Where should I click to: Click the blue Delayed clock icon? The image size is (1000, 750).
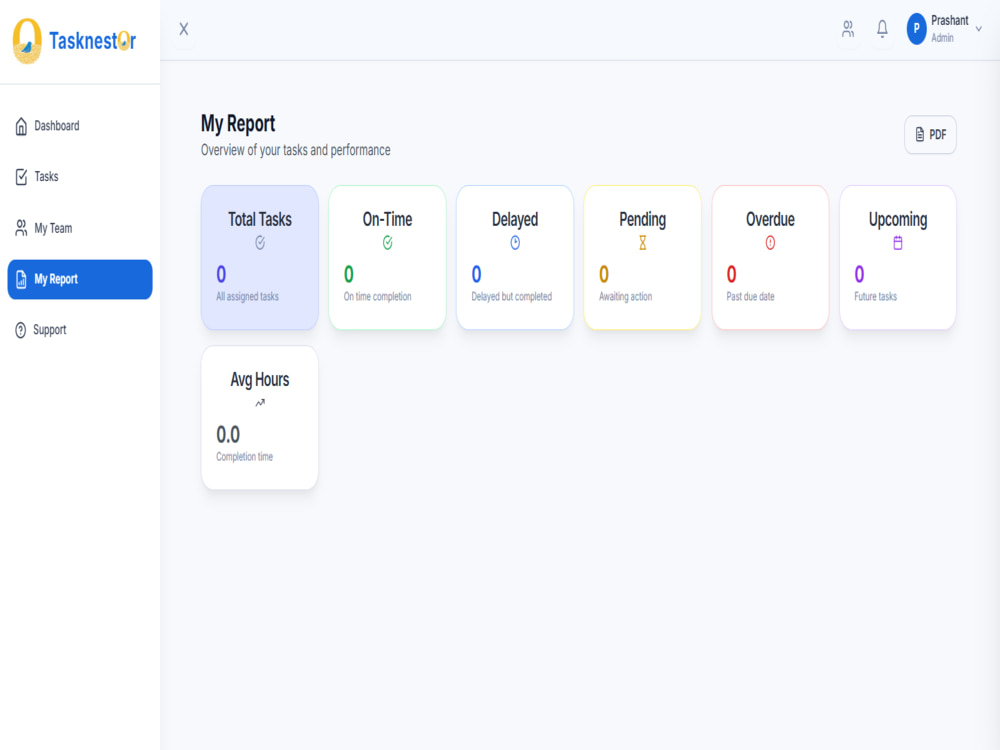[x=515, y=242]
